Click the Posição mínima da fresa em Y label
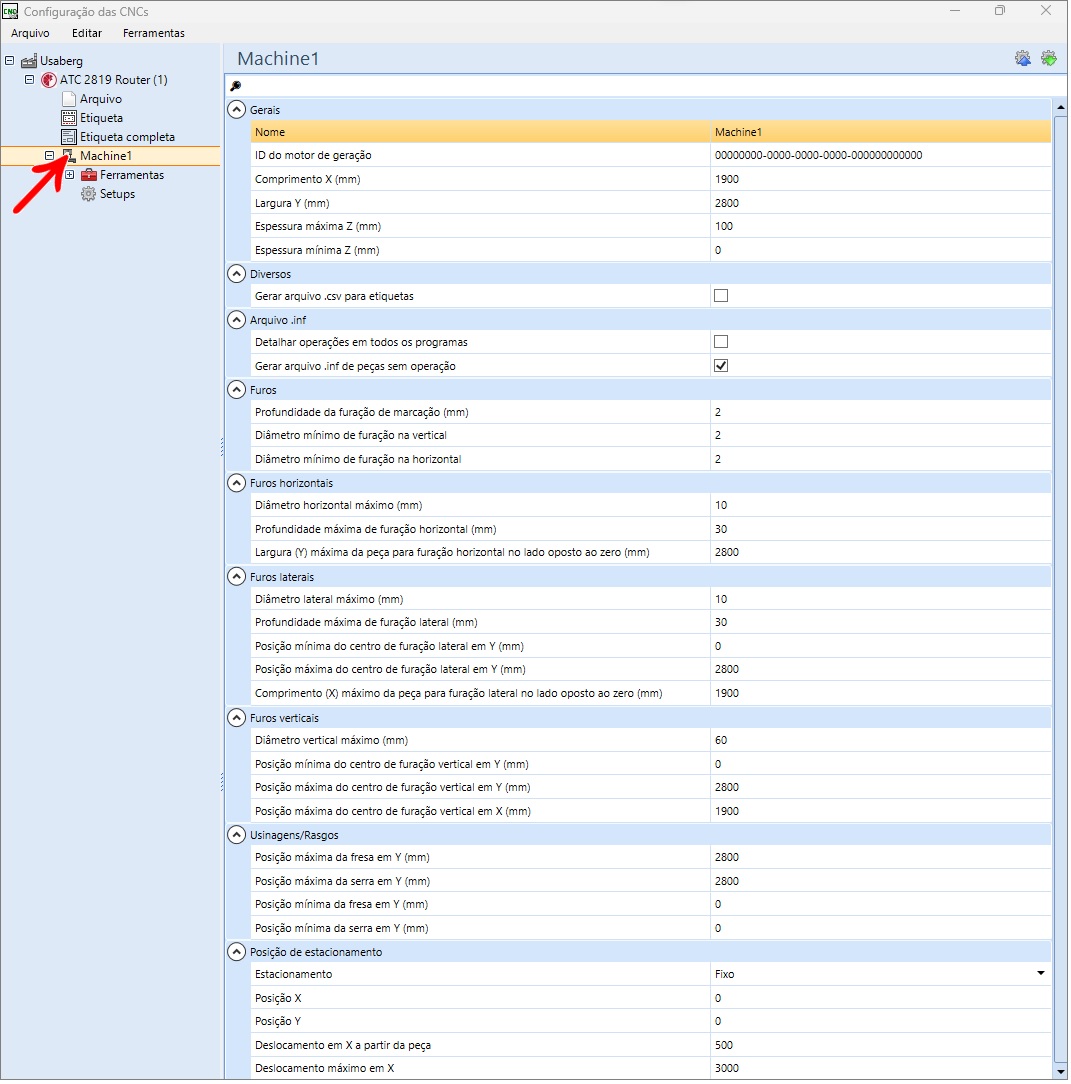Viewport: 1071px width, 1084px height. 342,906
